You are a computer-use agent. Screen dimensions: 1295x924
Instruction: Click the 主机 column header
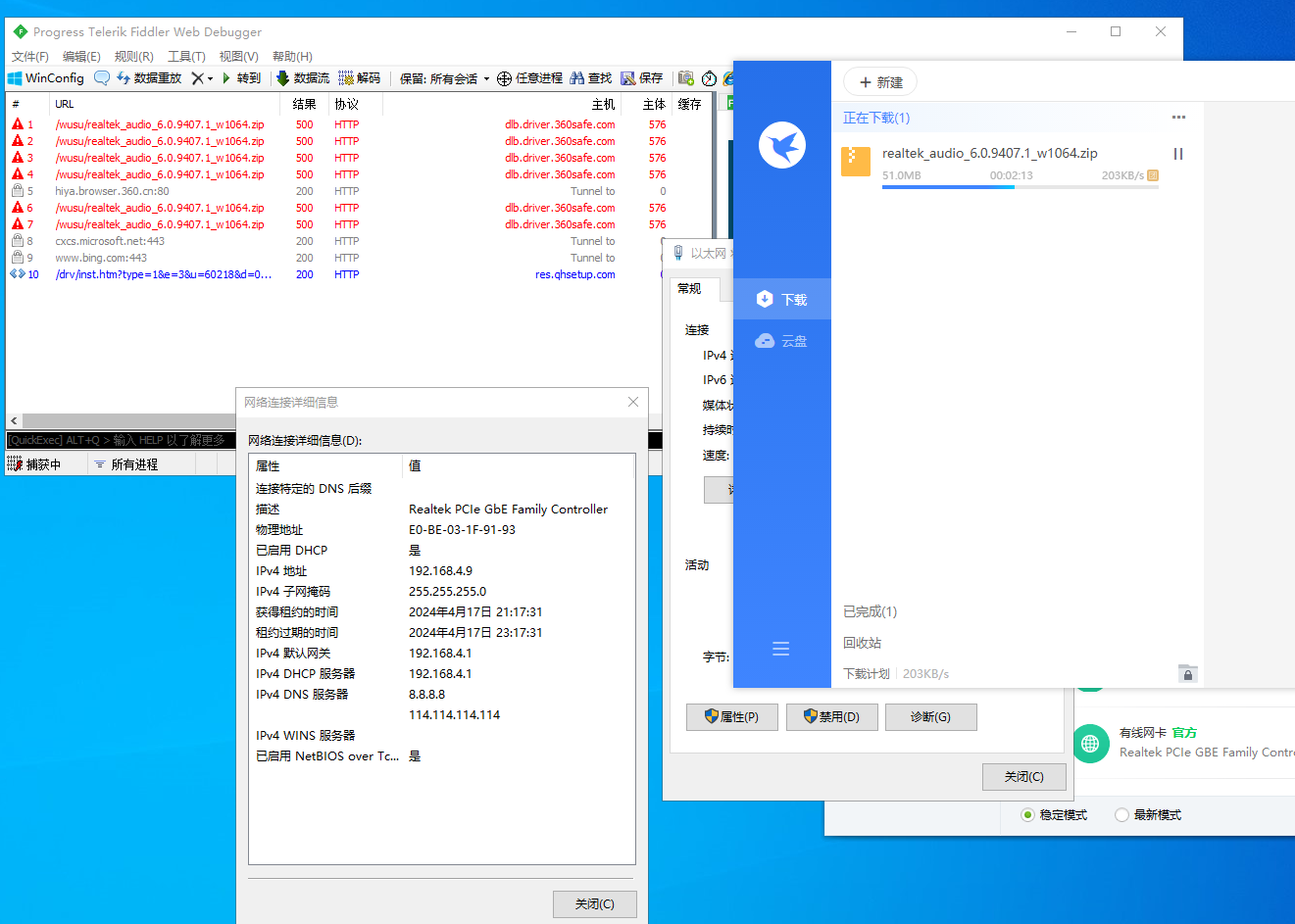[502, 104]
